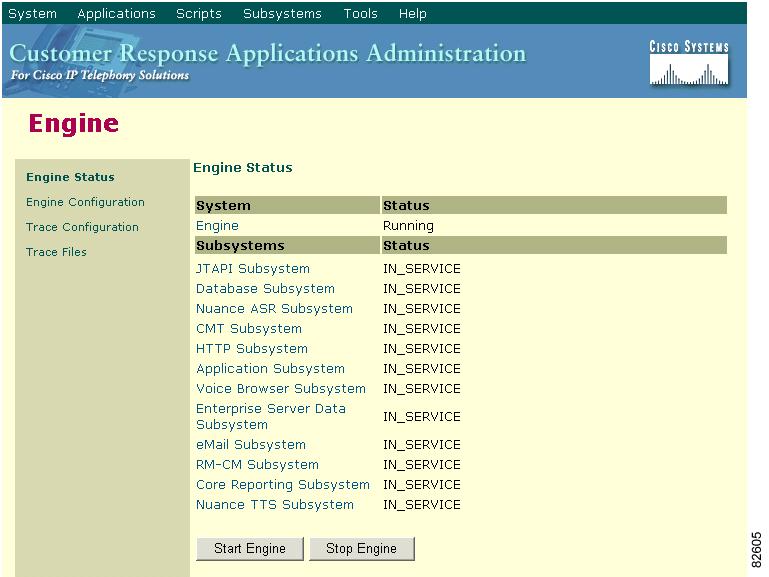Open the Subsystems menu
Image resolution: width=769 pixels, height=577 pixels.
pos(282,14)
